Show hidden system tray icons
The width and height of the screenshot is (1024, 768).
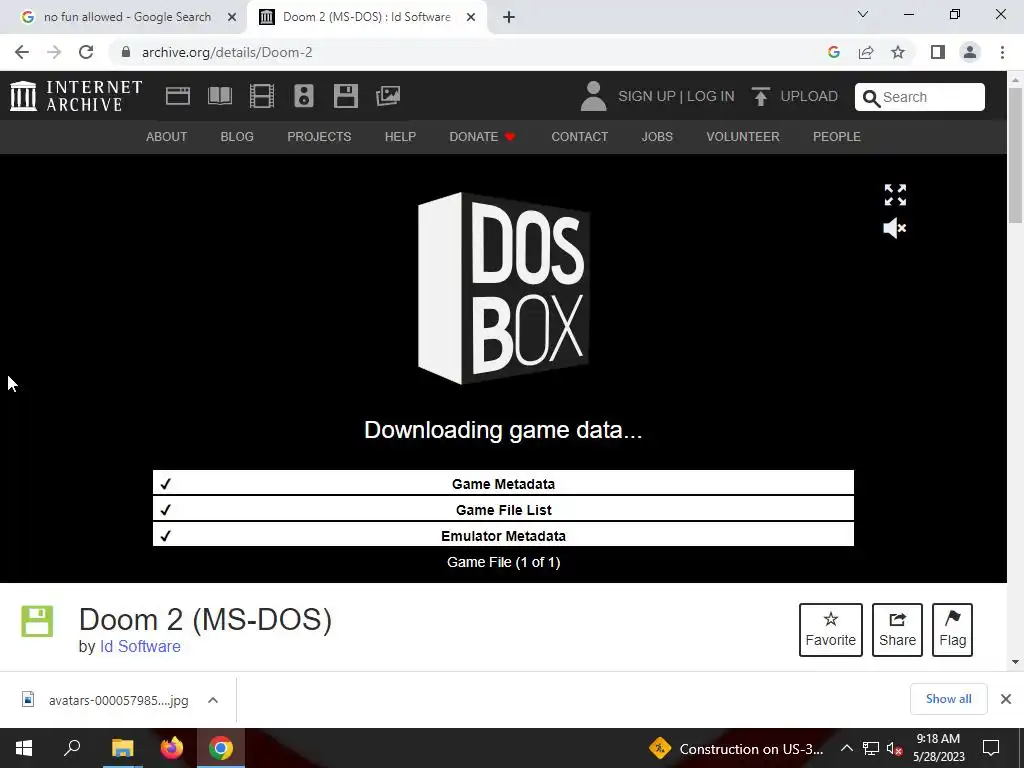coord(846,748)
